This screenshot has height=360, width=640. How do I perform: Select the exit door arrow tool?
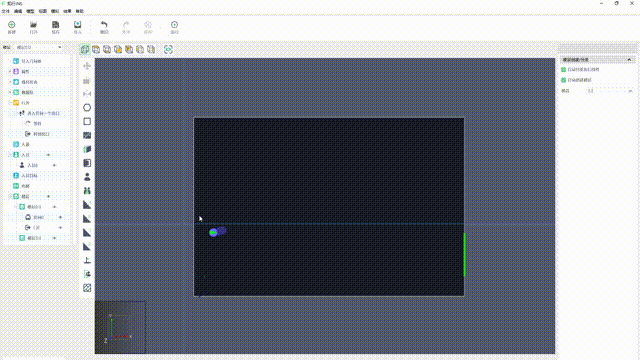tap(87, 274)
